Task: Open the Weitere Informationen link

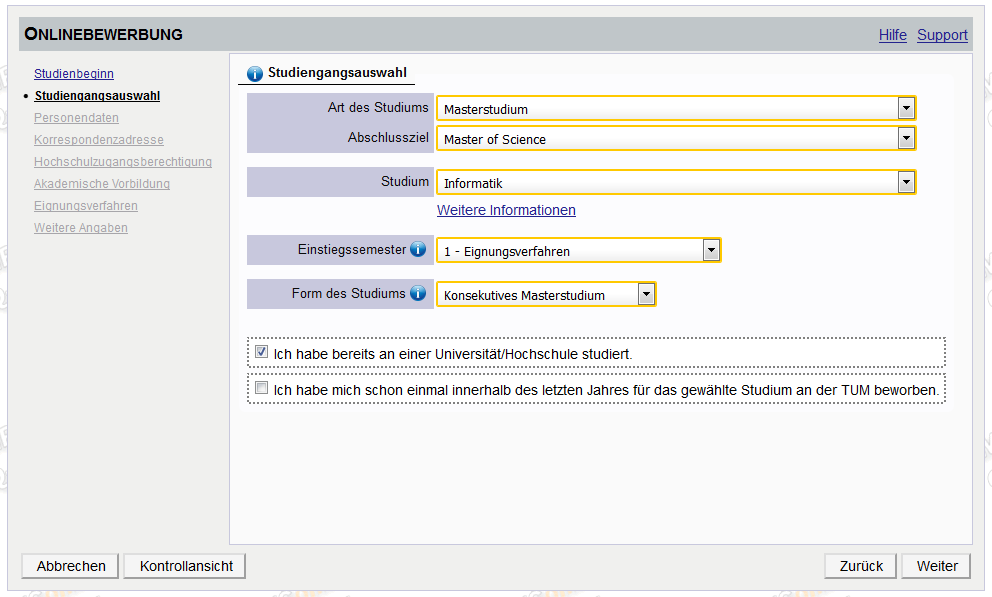Action: (x=506, y=210)
